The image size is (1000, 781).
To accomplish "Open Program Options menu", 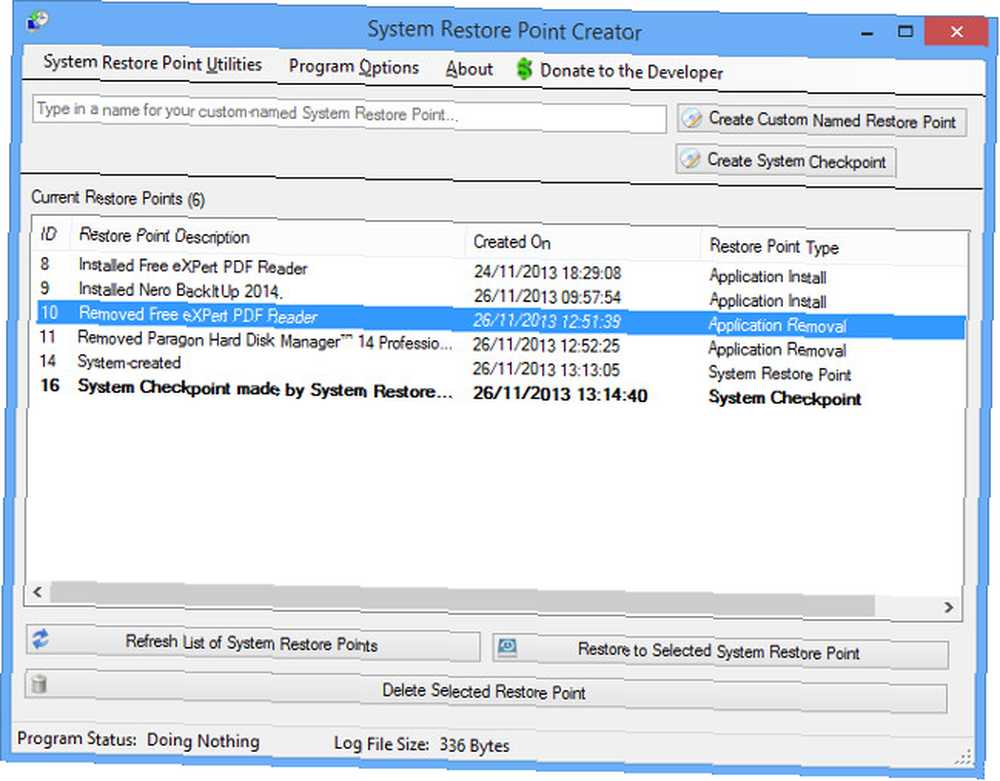I will click(354, 67).
